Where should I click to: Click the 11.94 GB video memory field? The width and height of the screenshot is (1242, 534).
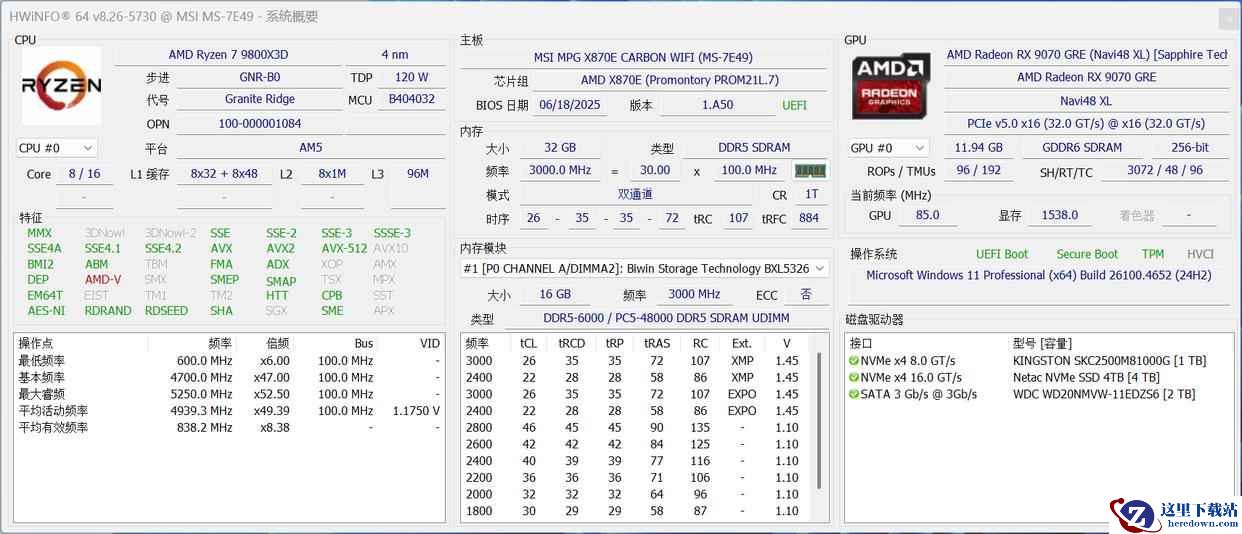pos(978,148)
